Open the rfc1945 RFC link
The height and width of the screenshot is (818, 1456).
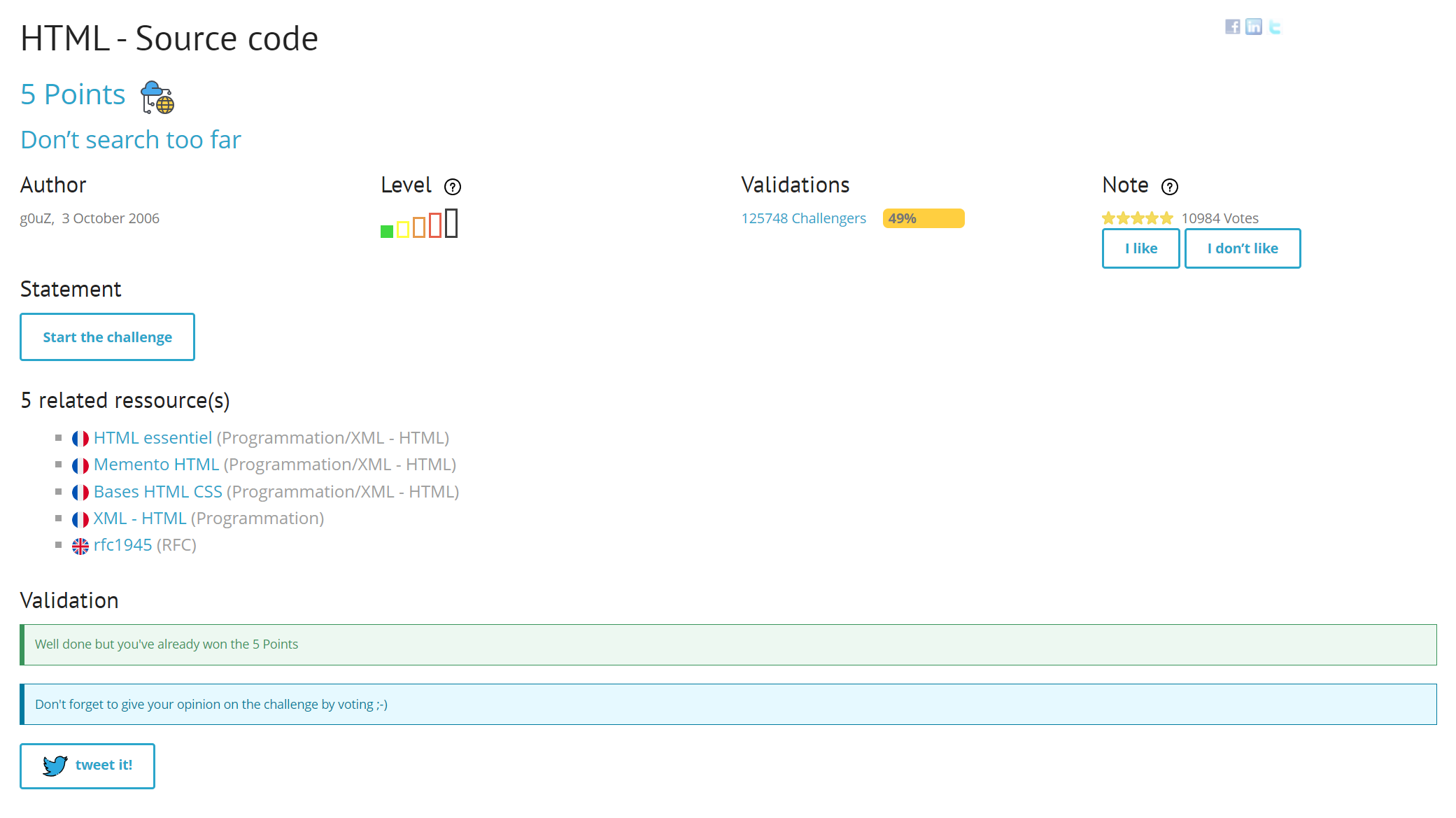122,545
